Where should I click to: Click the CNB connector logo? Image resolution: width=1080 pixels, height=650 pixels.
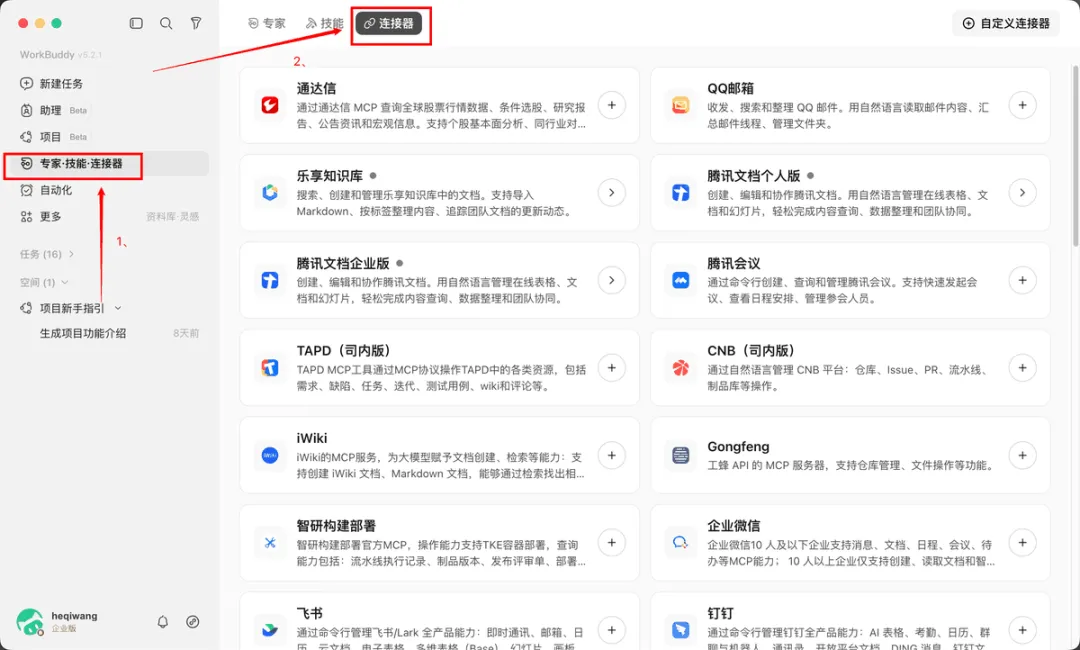[x=681, y=368]
